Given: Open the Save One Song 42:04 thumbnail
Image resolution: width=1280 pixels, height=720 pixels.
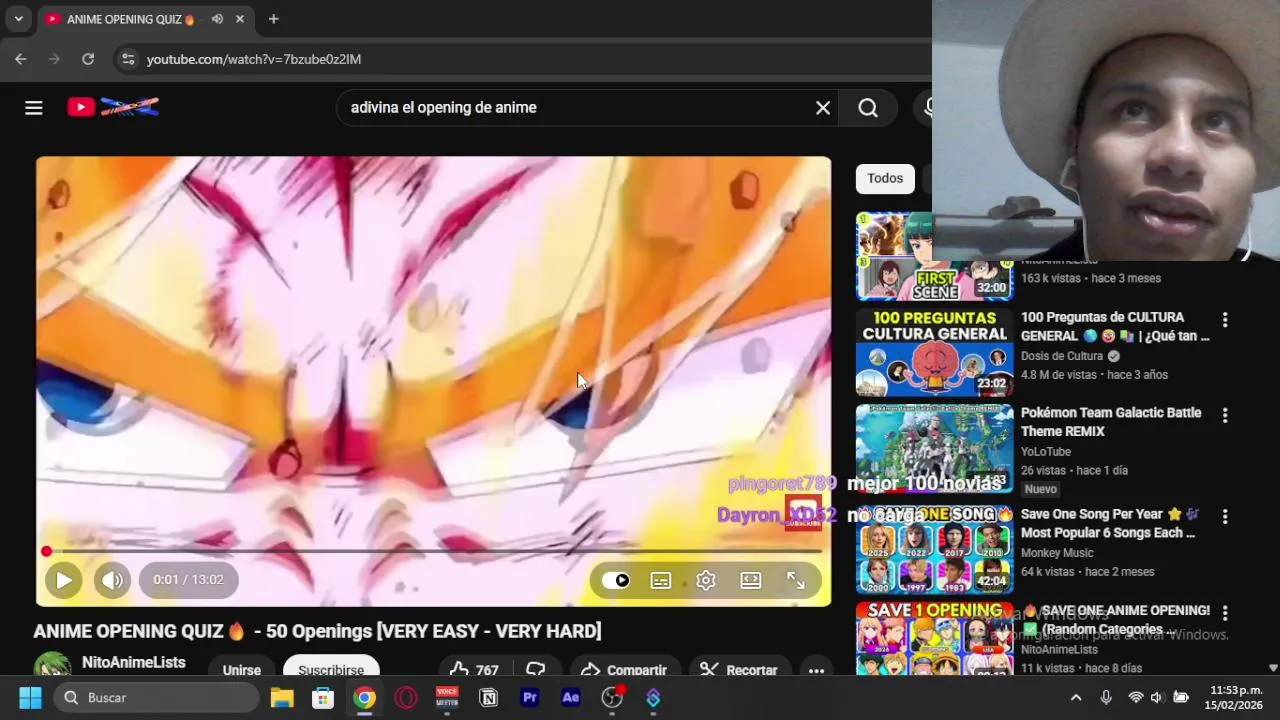Looking at the screenshot, I should (x=935, y=549).
